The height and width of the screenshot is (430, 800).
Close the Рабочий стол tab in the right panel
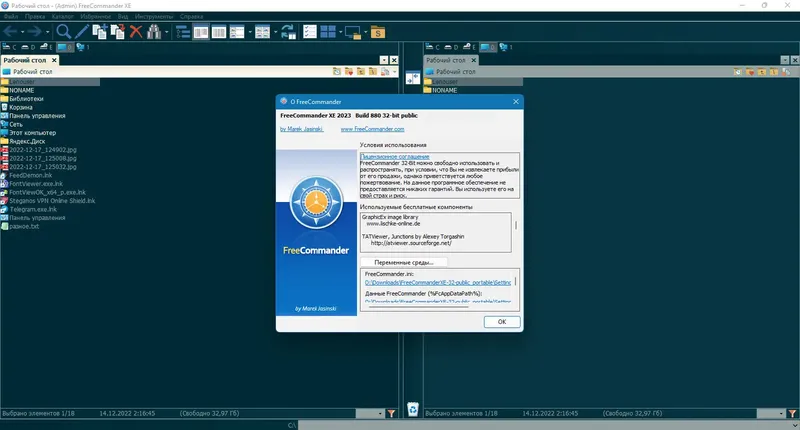tap(473, 60)
